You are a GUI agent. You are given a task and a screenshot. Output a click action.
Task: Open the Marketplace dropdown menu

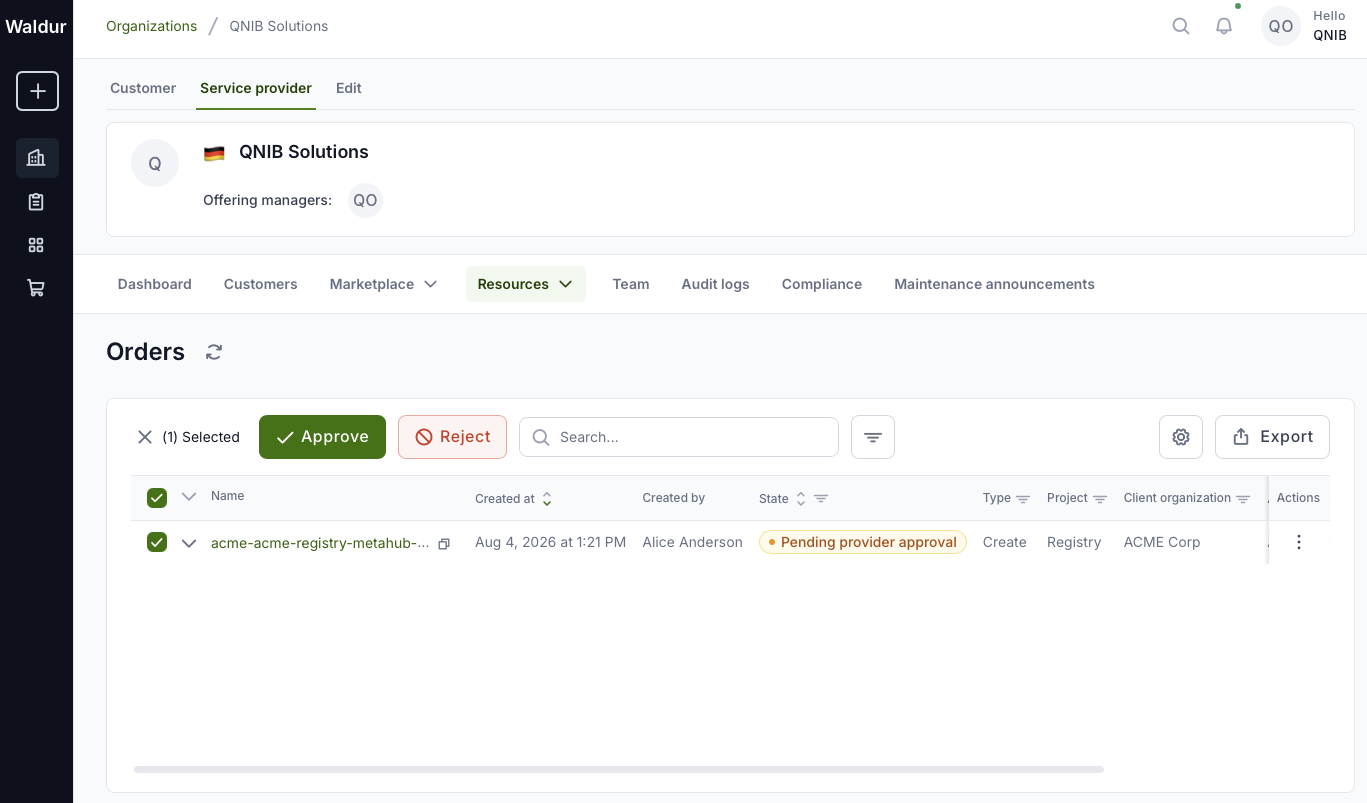(x=383, y=284)
